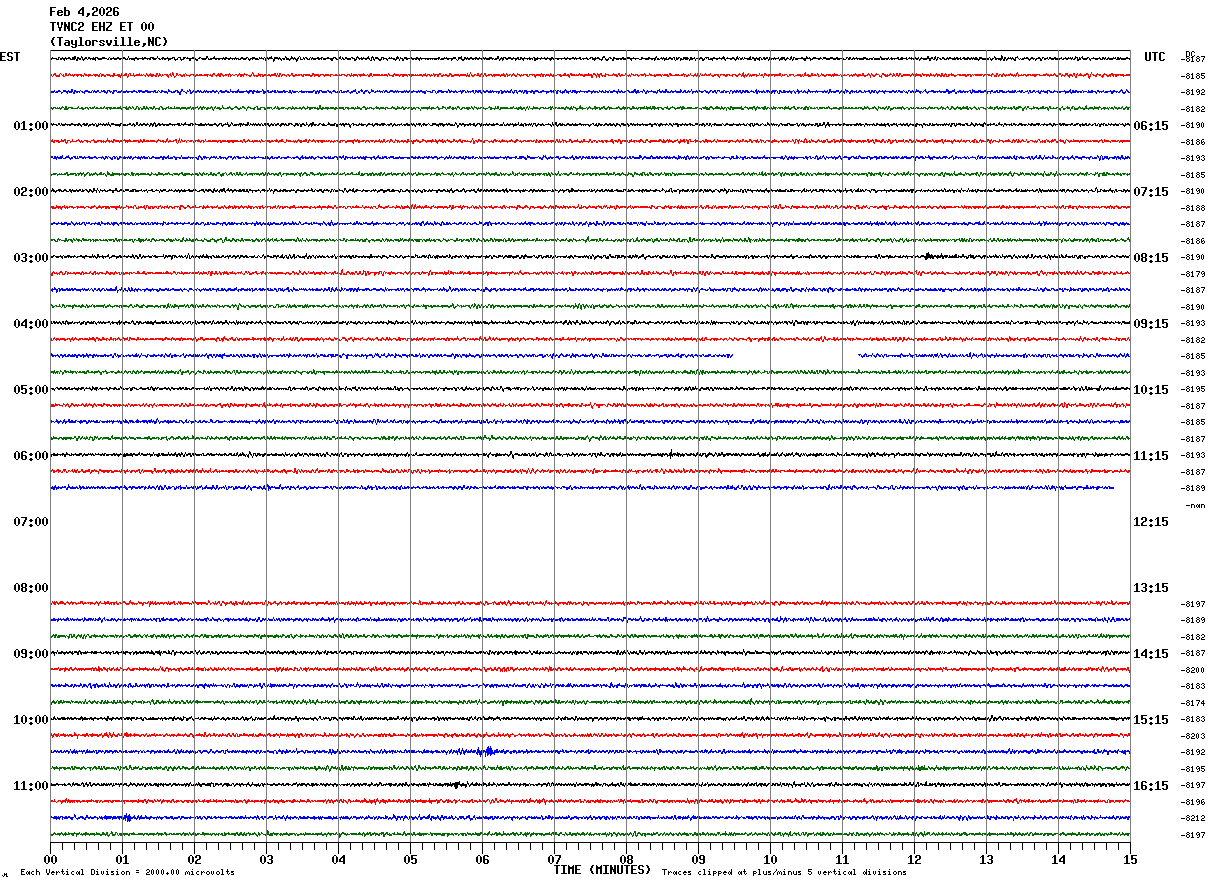Click the Feb 4,2026 date header
The image size is (1210, 886).
[84, 12]
